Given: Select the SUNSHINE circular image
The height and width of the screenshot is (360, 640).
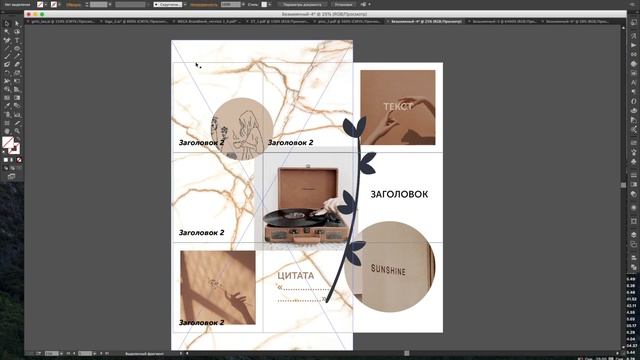Looking at the screenshot, I should pos(390,267).
